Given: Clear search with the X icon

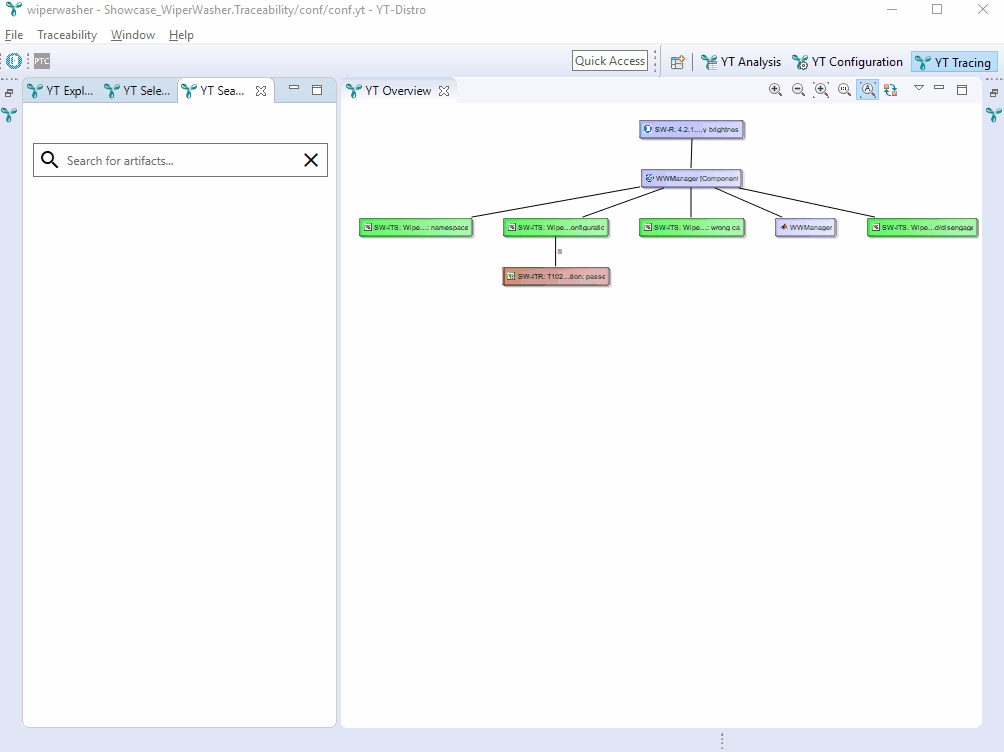Looking at the screenshot, I should click(x=311, y=160).
